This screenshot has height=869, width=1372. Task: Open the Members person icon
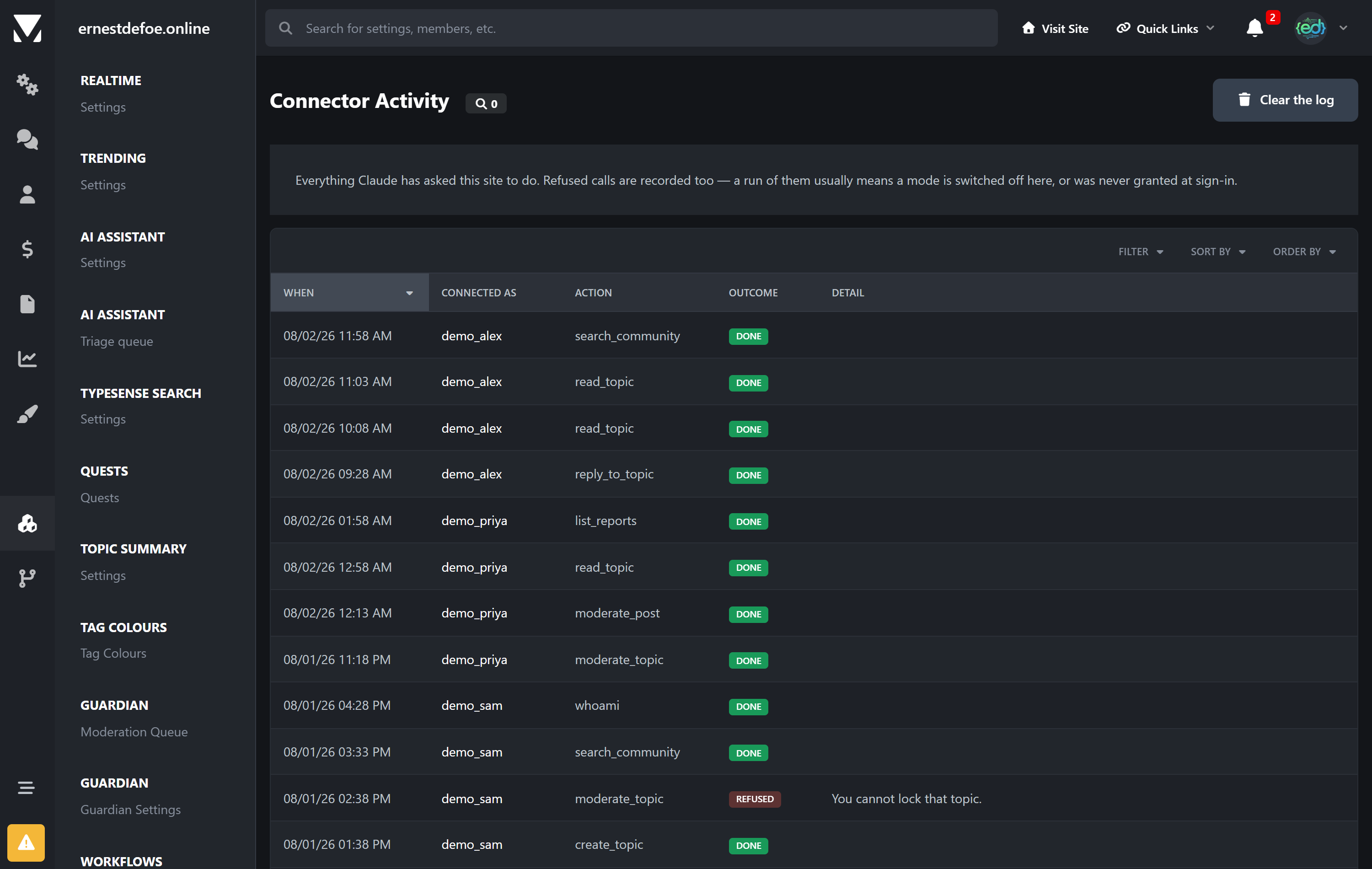click(x=27, y=194)
